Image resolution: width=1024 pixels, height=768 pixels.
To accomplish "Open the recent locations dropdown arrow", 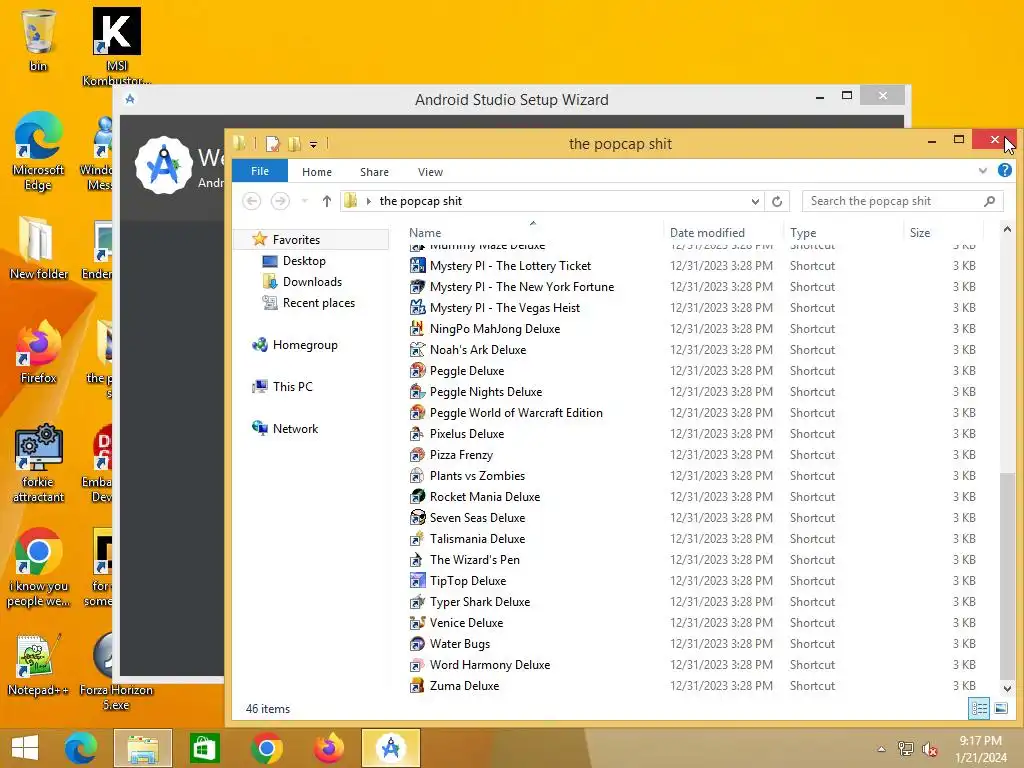I will pyautogui.click(x=304, y=201).
